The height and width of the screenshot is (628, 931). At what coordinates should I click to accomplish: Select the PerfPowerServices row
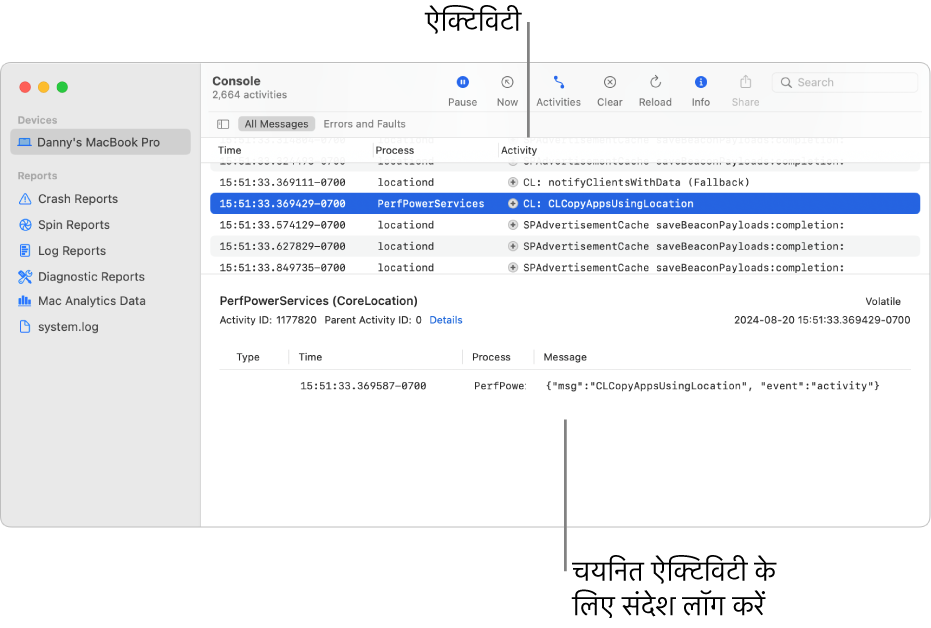[x=565, y=204]
